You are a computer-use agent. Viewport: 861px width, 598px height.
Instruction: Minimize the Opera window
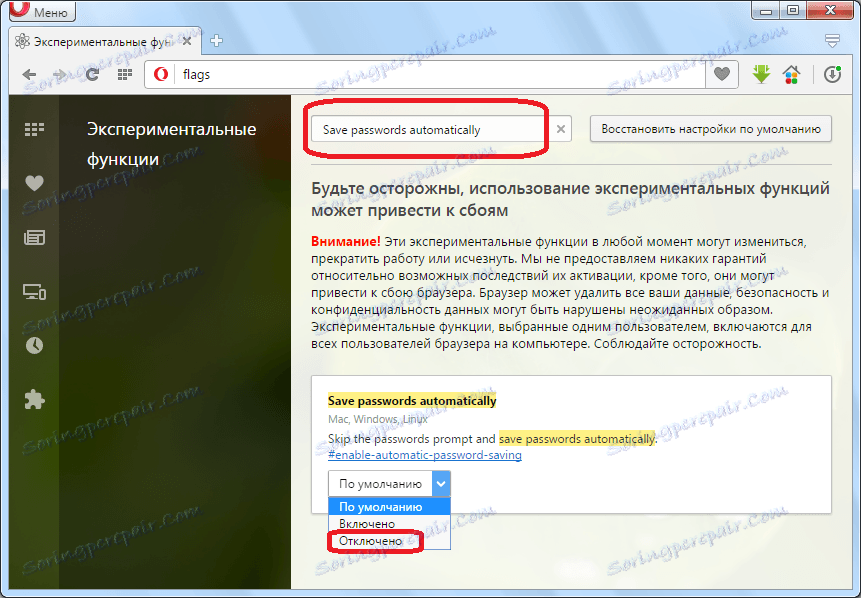coord(767,10)
